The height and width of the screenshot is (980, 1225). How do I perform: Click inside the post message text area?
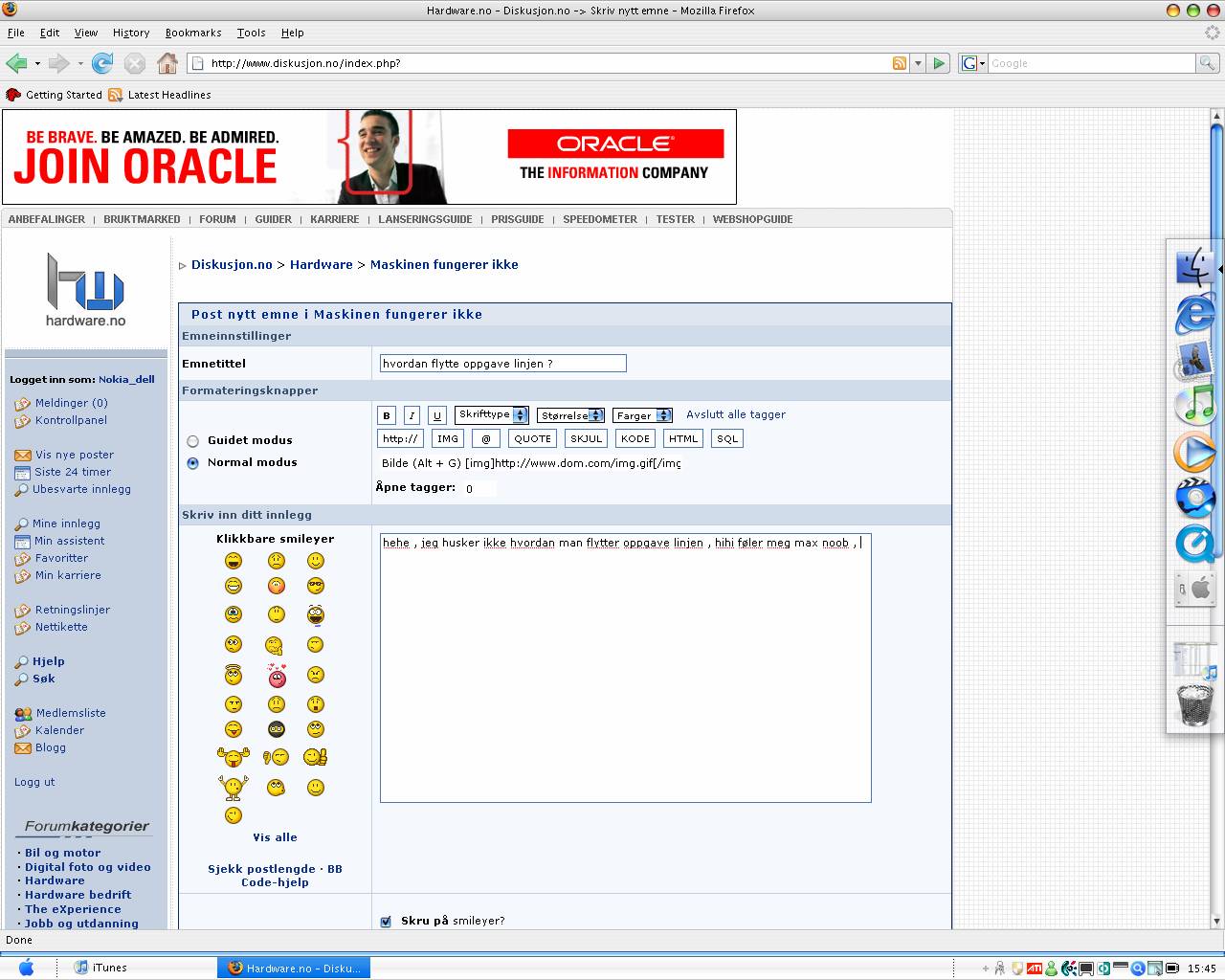tap(626, 668)
